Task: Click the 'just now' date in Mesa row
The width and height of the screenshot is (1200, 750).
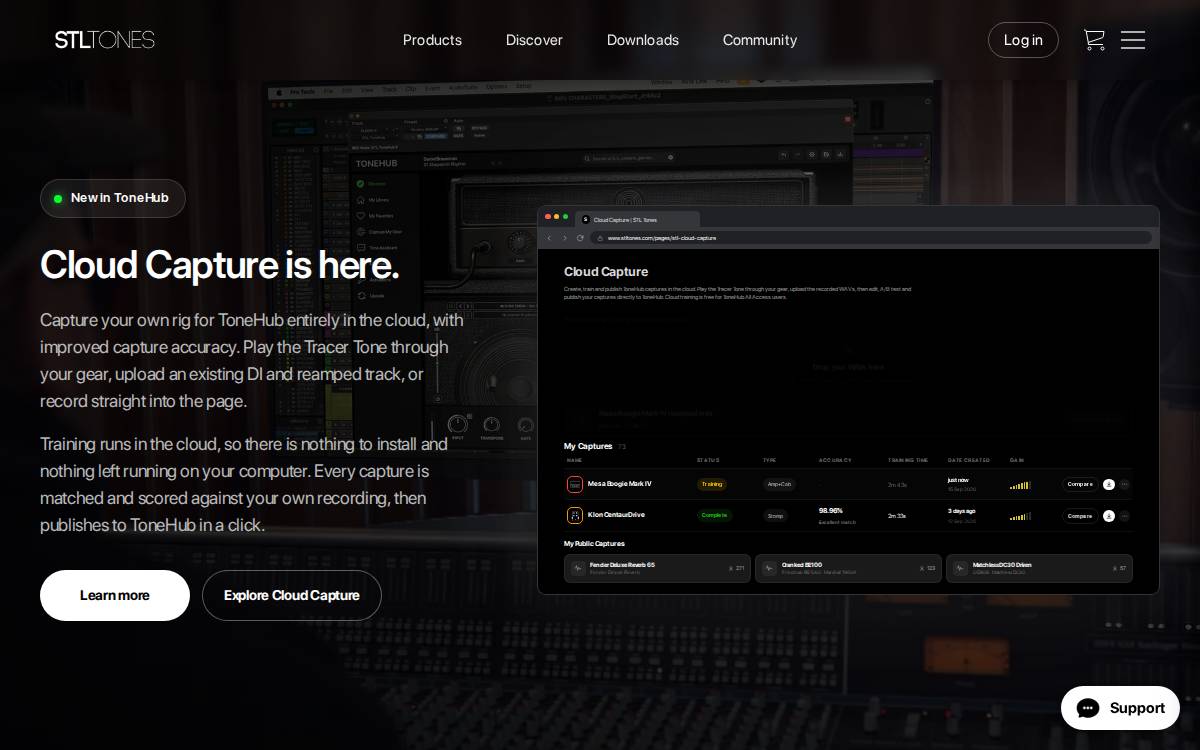Action: pos(958,480)
